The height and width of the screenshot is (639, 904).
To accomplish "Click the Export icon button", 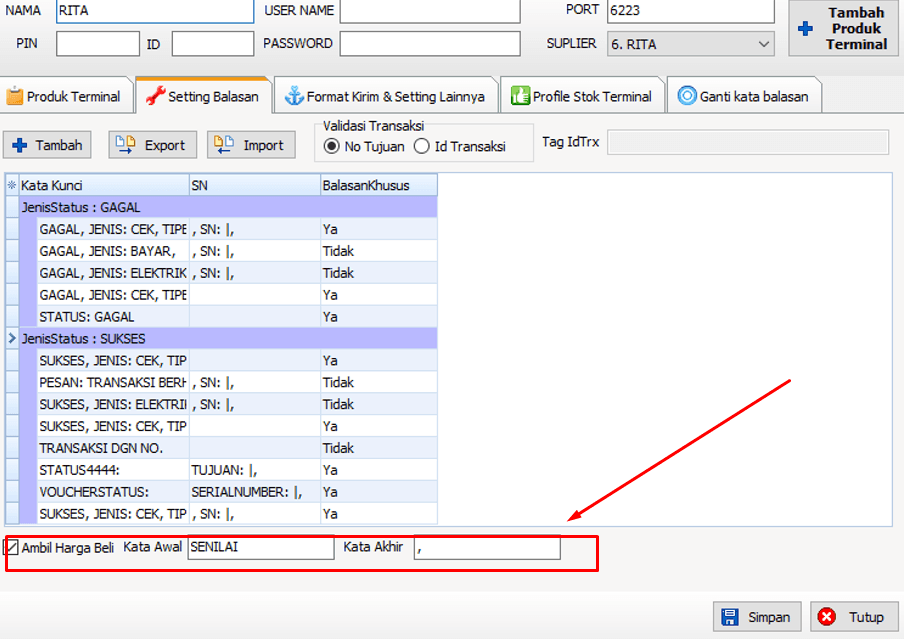I will 126,145.
